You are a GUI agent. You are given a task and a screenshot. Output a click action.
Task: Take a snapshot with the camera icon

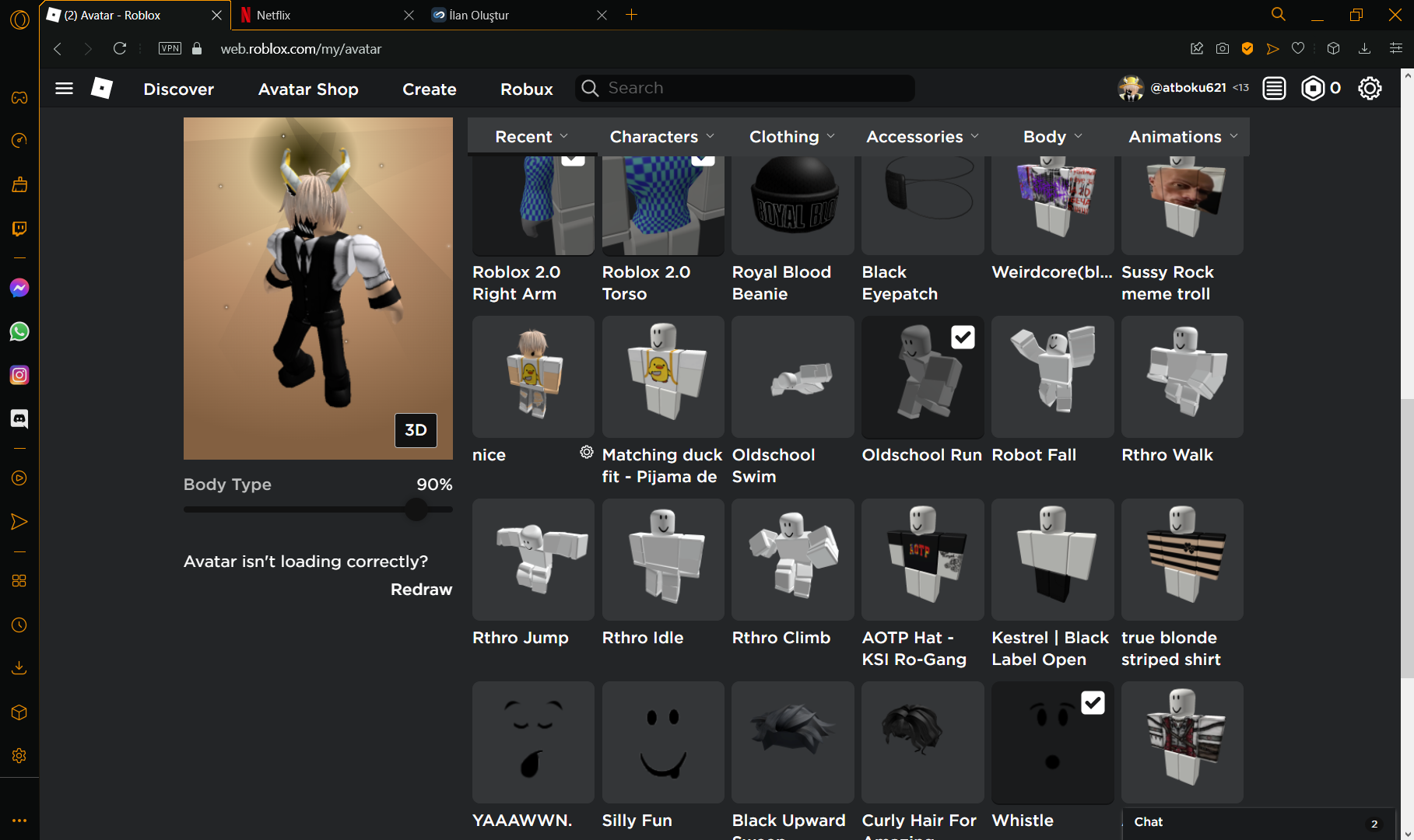tap(1222, 48)
